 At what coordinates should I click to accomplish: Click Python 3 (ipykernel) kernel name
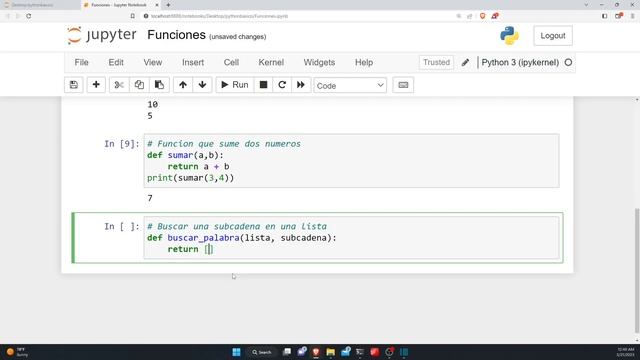pos(520,62)
